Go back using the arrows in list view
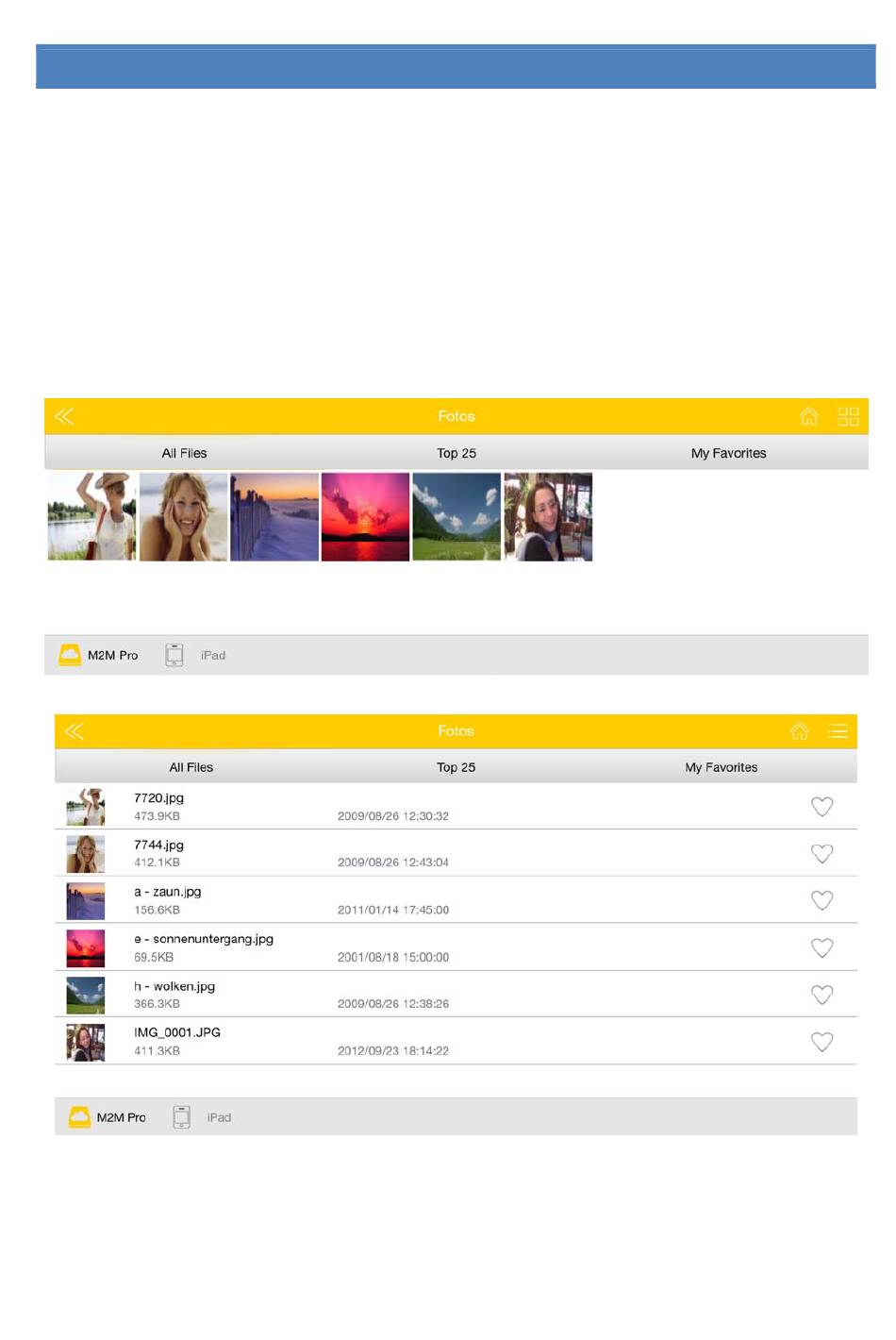Viewport: 896px width, 1340px height. pos(75,731)
